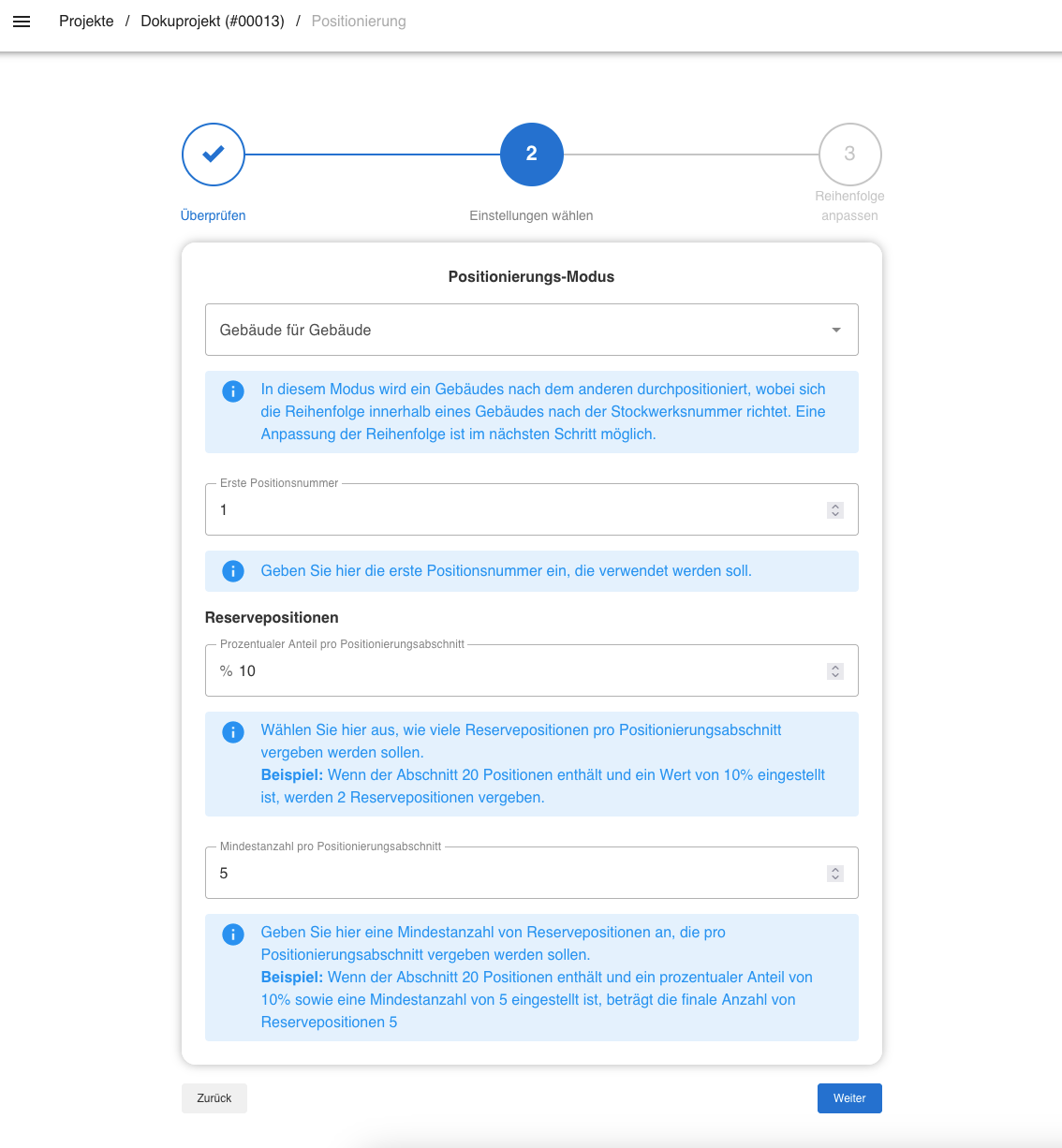Click spinner on Erste Positionsnummer field

pos(835,510)
